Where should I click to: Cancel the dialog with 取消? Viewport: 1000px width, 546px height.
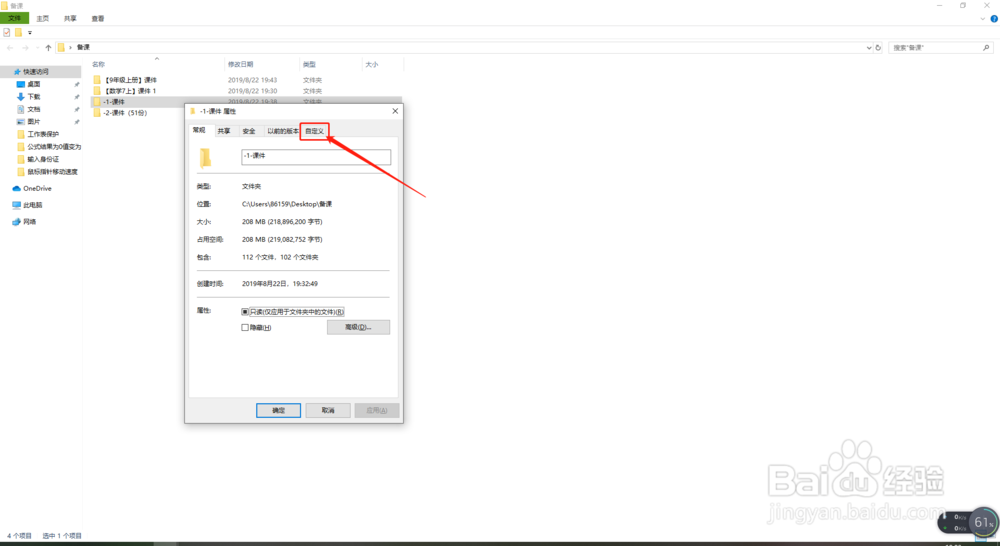(328, 410)
